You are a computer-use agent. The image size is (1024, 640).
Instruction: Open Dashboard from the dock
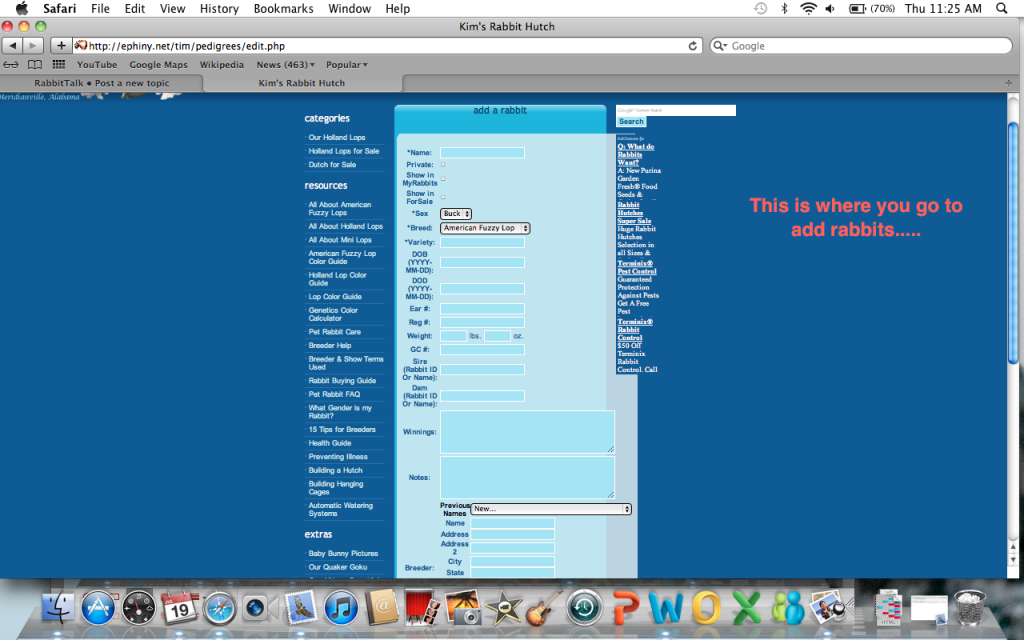139,608
